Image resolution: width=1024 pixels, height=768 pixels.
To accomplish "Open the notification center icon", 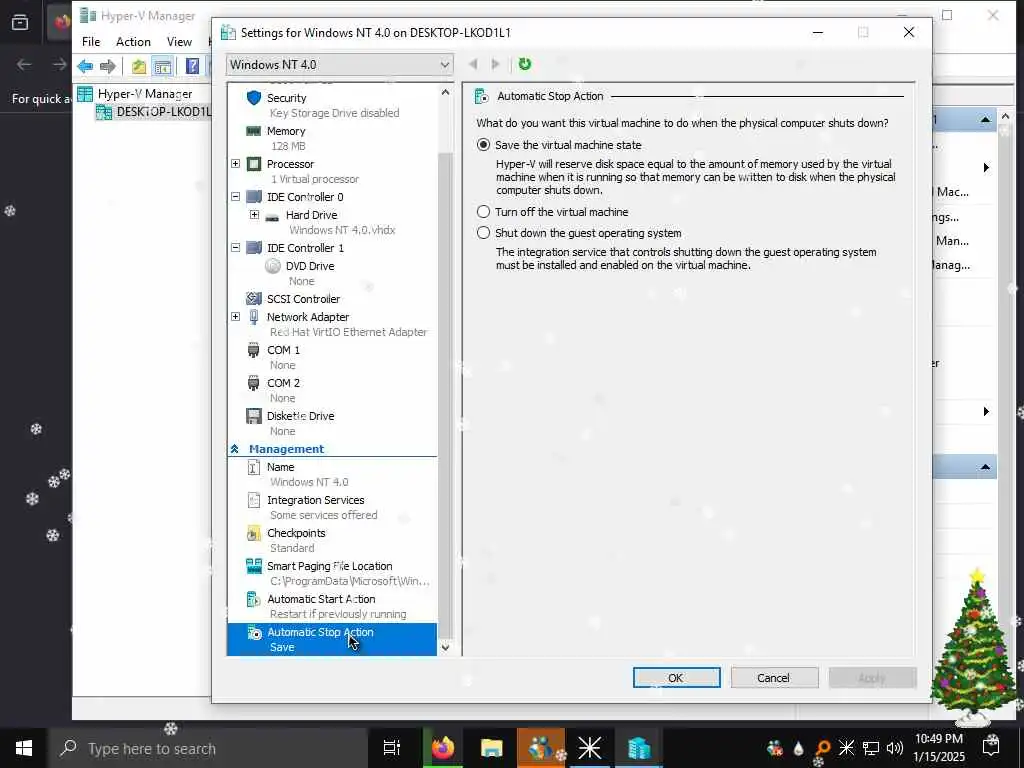I will [991, 745].
